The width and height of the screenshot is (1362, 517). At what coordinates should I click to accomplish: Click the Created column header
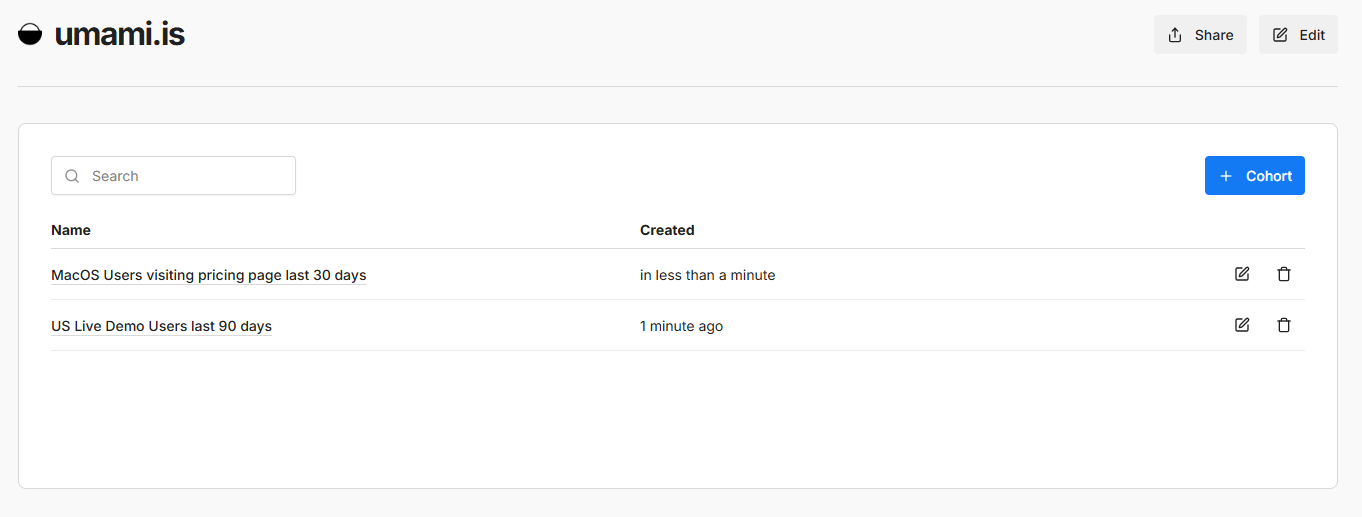click(x=667, y=230)
